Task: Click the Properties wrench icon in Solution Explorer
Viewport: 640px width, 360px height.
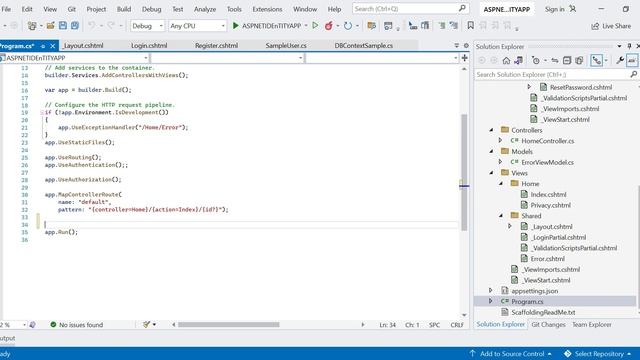Action: tap(620, 61)
